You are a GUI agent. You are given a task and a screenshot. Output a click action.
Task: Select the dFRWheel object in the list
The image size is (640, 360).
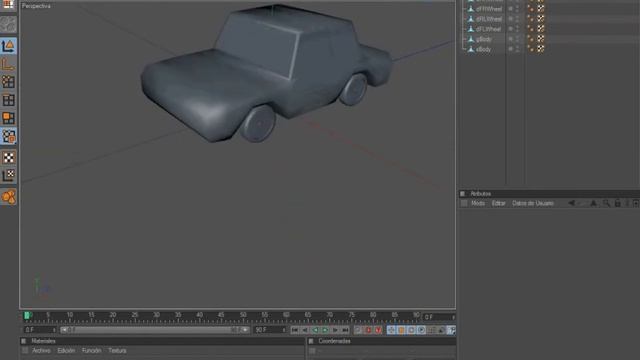tap(489, 9)
